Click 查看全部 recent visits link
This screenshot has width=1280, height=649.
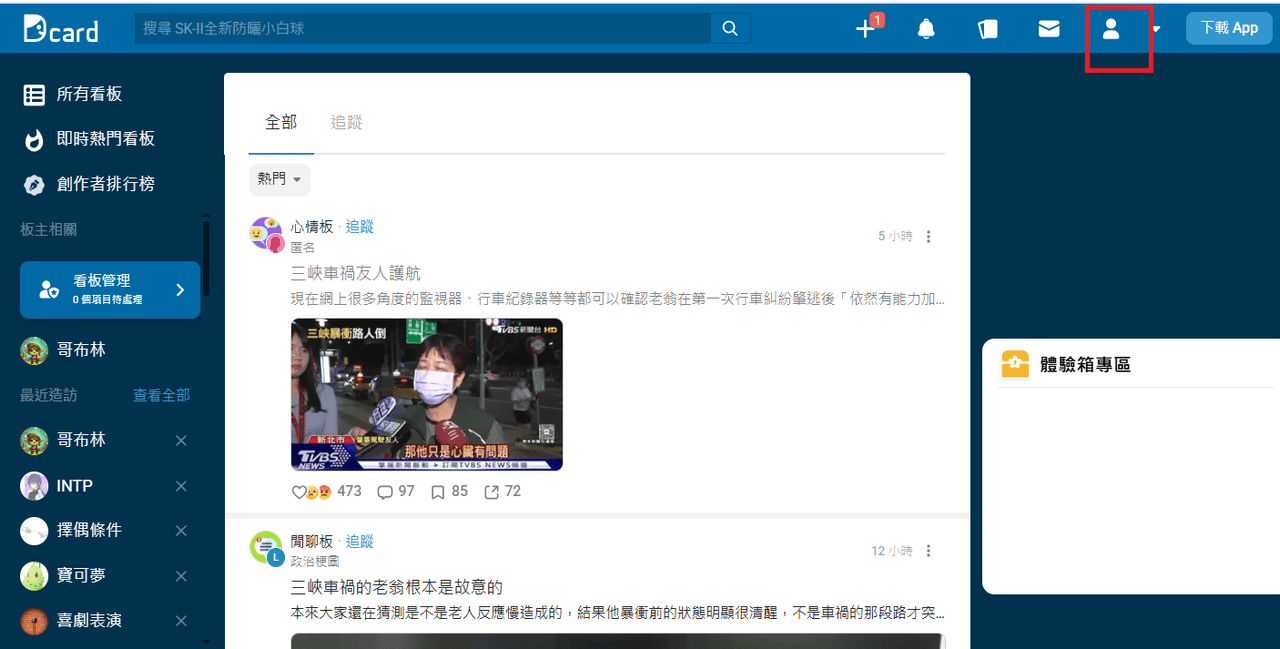click(161, 395)
